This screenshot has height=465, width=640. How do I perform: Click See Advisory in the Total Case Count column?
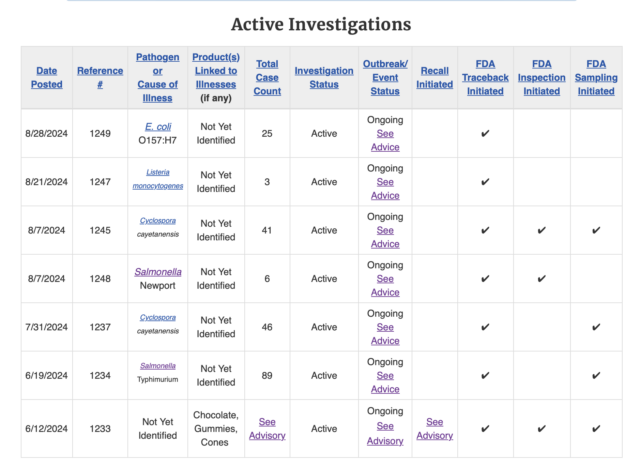pyautogui.click(x=266, y=428)
